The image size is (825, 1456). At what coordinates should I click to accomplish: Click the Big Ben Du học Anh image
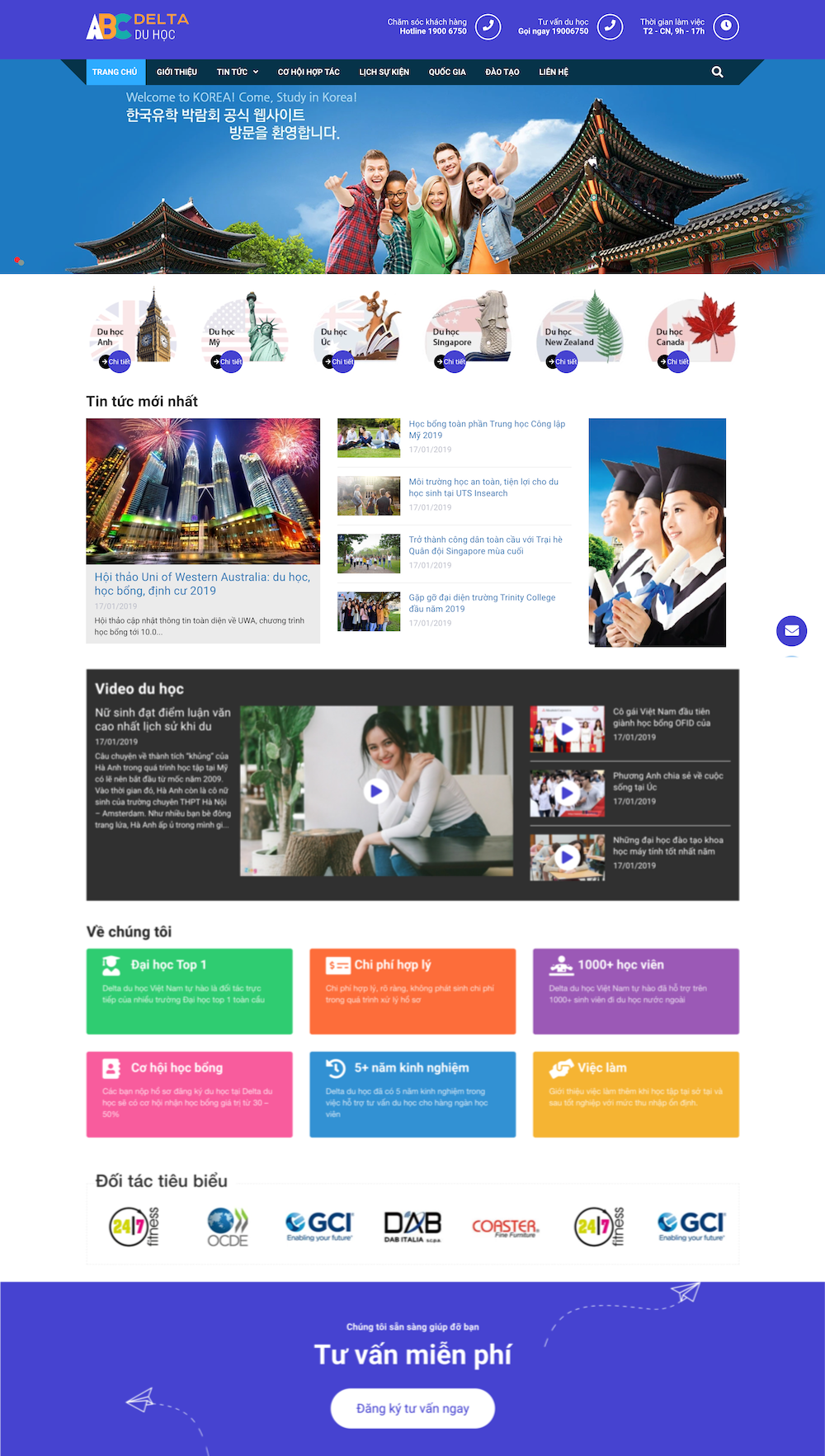pyautogui.click(x=154, y=326)
